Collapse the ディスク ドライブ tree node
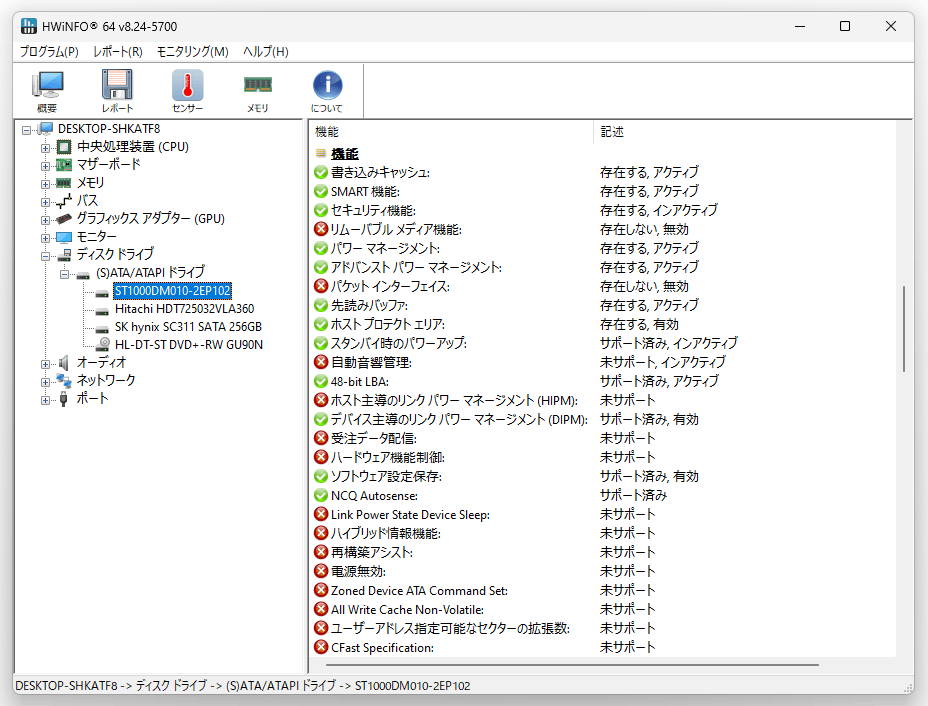This screenshot has width=928, height=706. 46,256
